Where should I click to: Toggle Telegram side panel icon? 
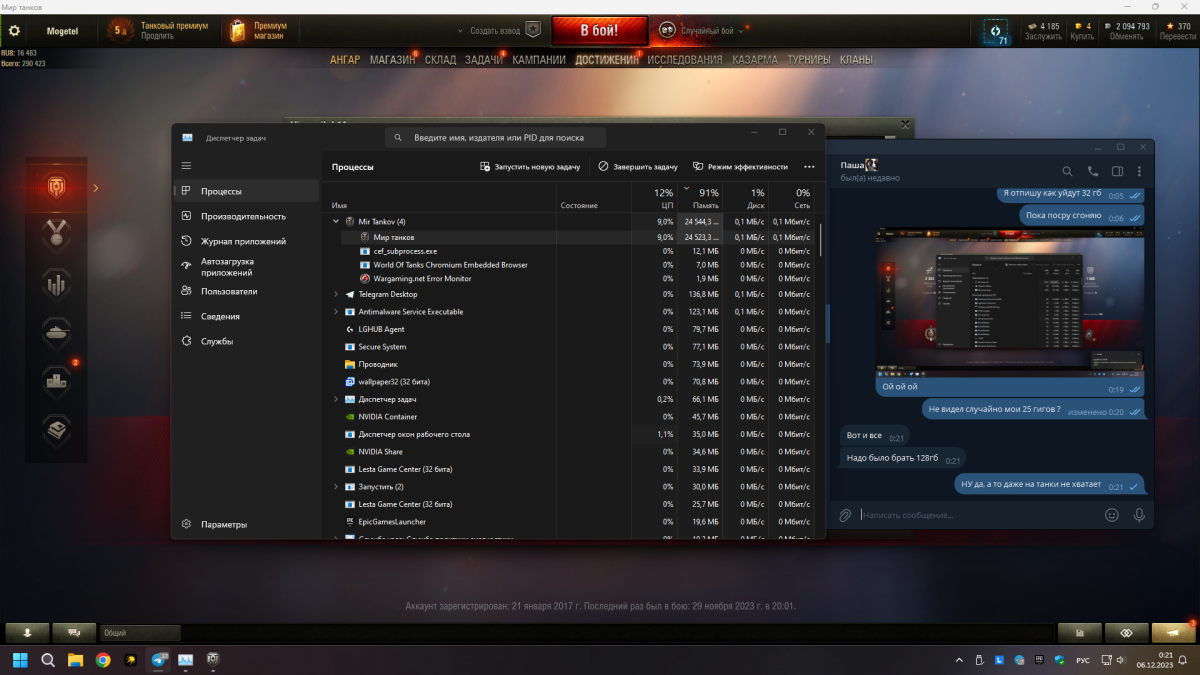(x=1117, y=171)
